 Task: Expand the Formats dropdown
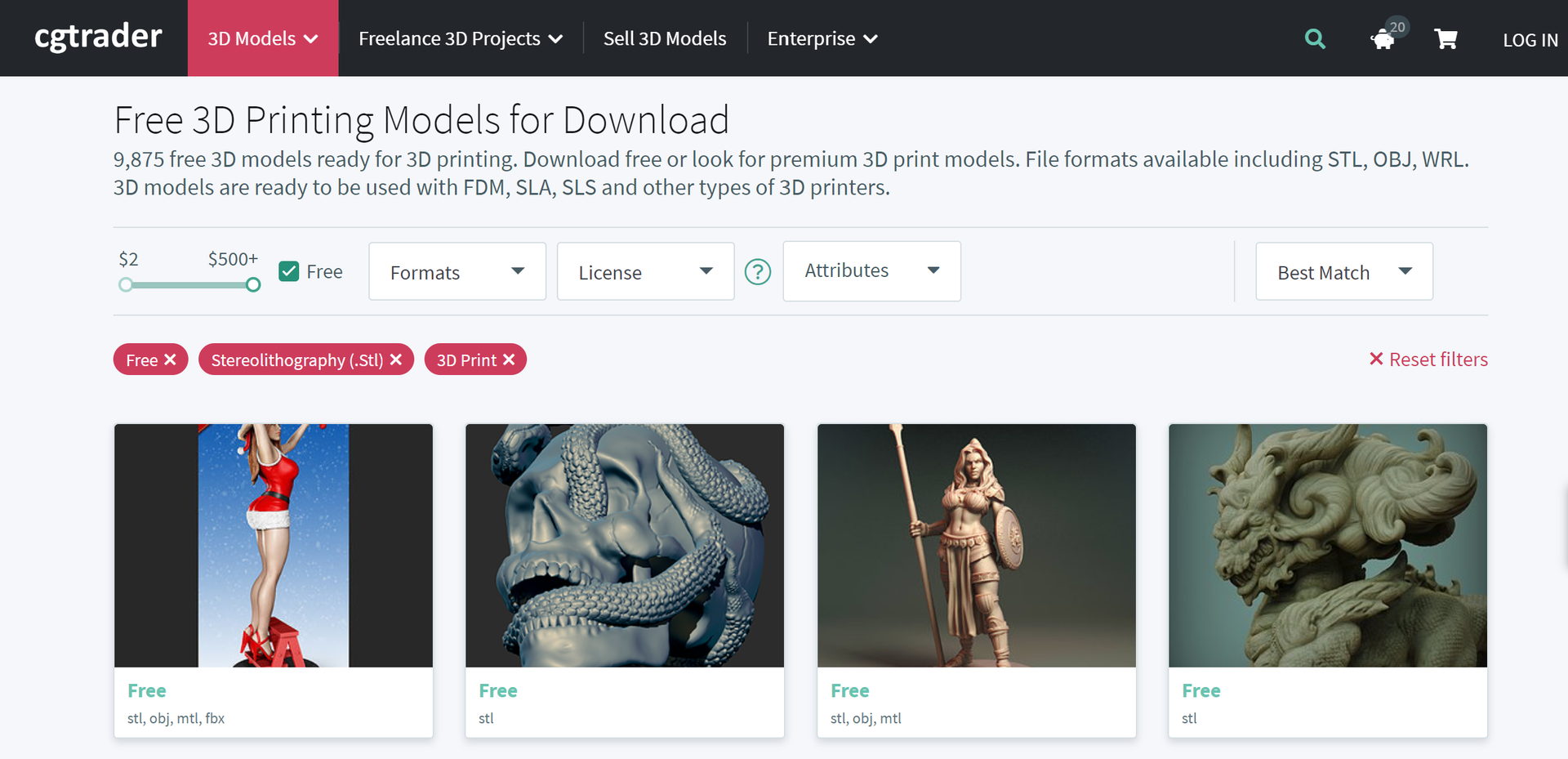(457, 271)
